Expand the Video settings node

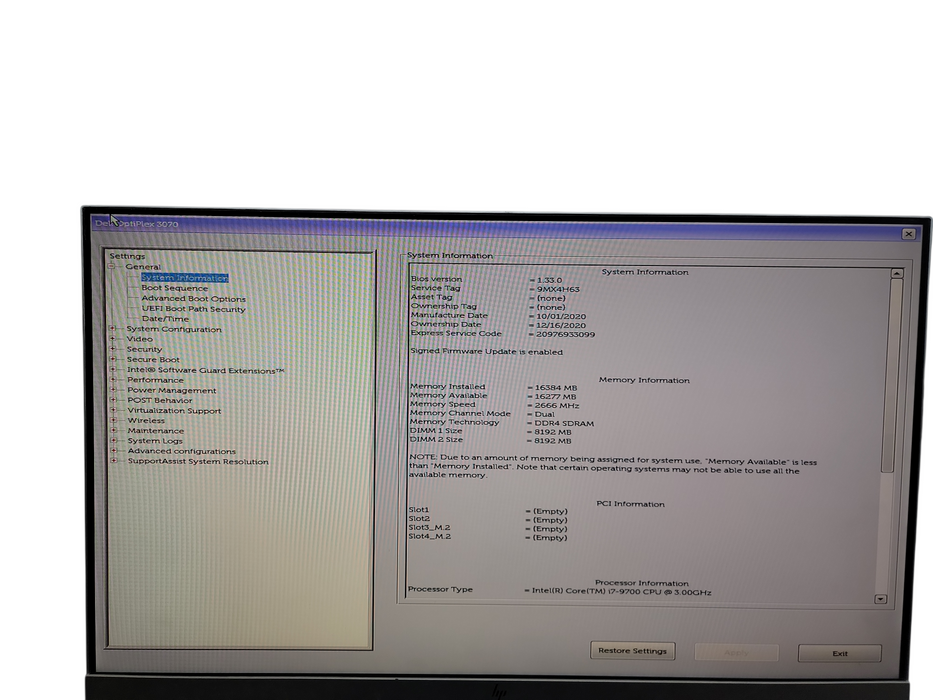point(112,339)
